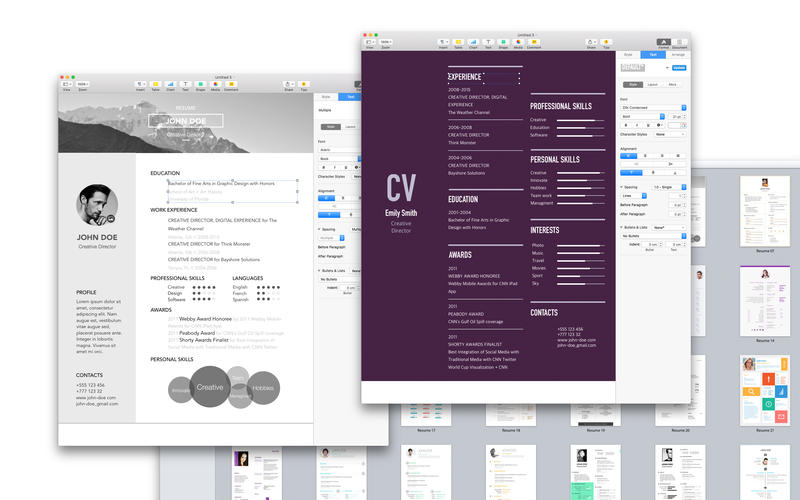Click Chart icon in John Doe resume window
The width and height of the screenshot is (800, 500).
click(170, 84)
